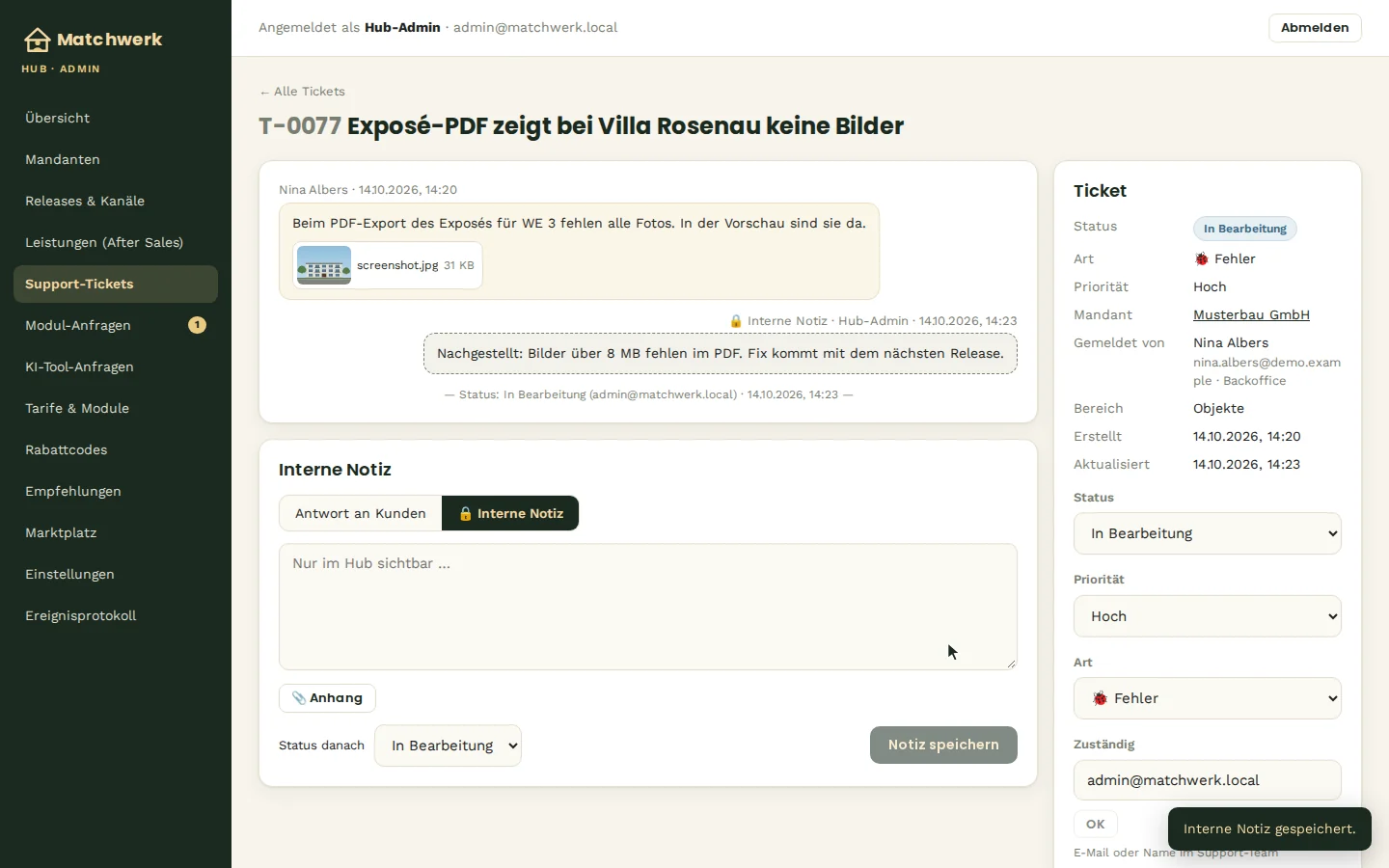This screenshot has width=1389, height=868.
Task: Open Einstellungen in the sidebar
Action: (x=116, y=574)
